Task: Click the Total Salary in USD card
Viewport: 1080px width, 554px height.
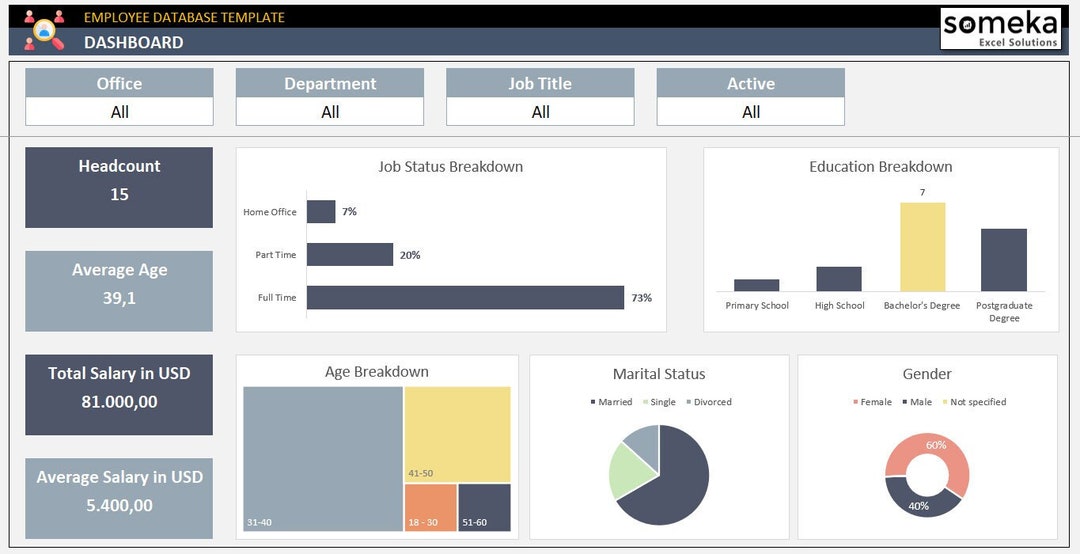Action: pos(119,395)
